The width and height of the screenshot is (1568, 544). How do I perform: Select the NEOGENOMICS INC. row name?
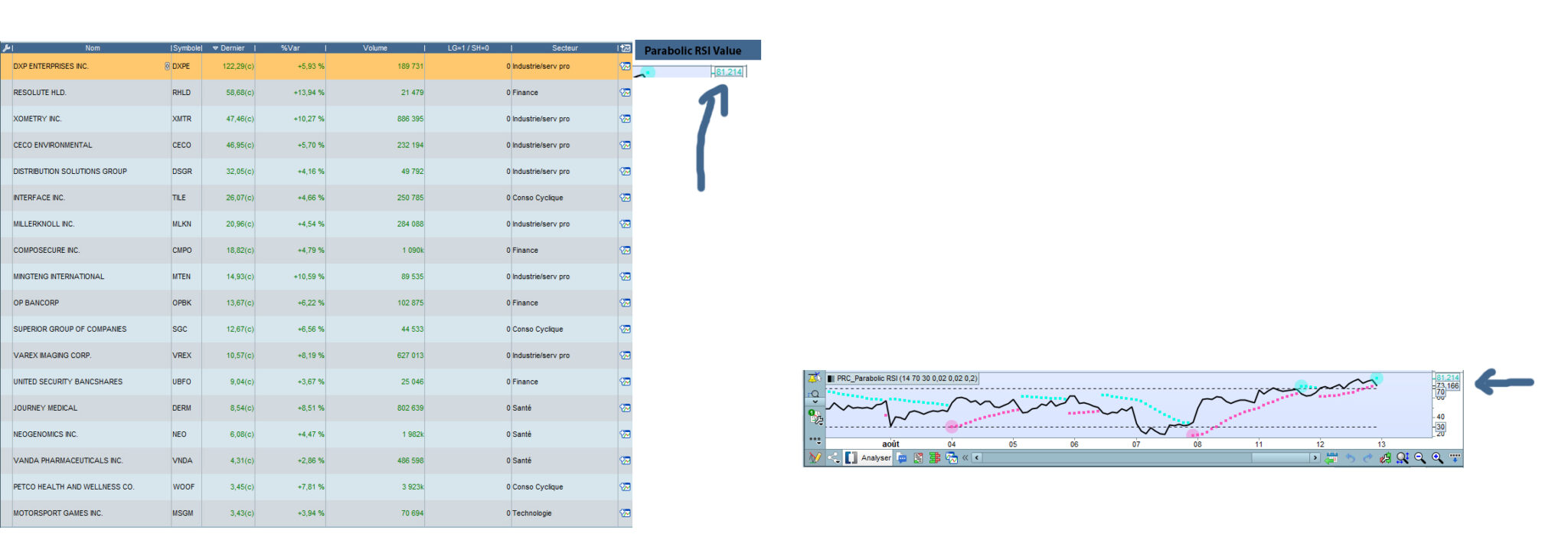click(x=45, y=434)
